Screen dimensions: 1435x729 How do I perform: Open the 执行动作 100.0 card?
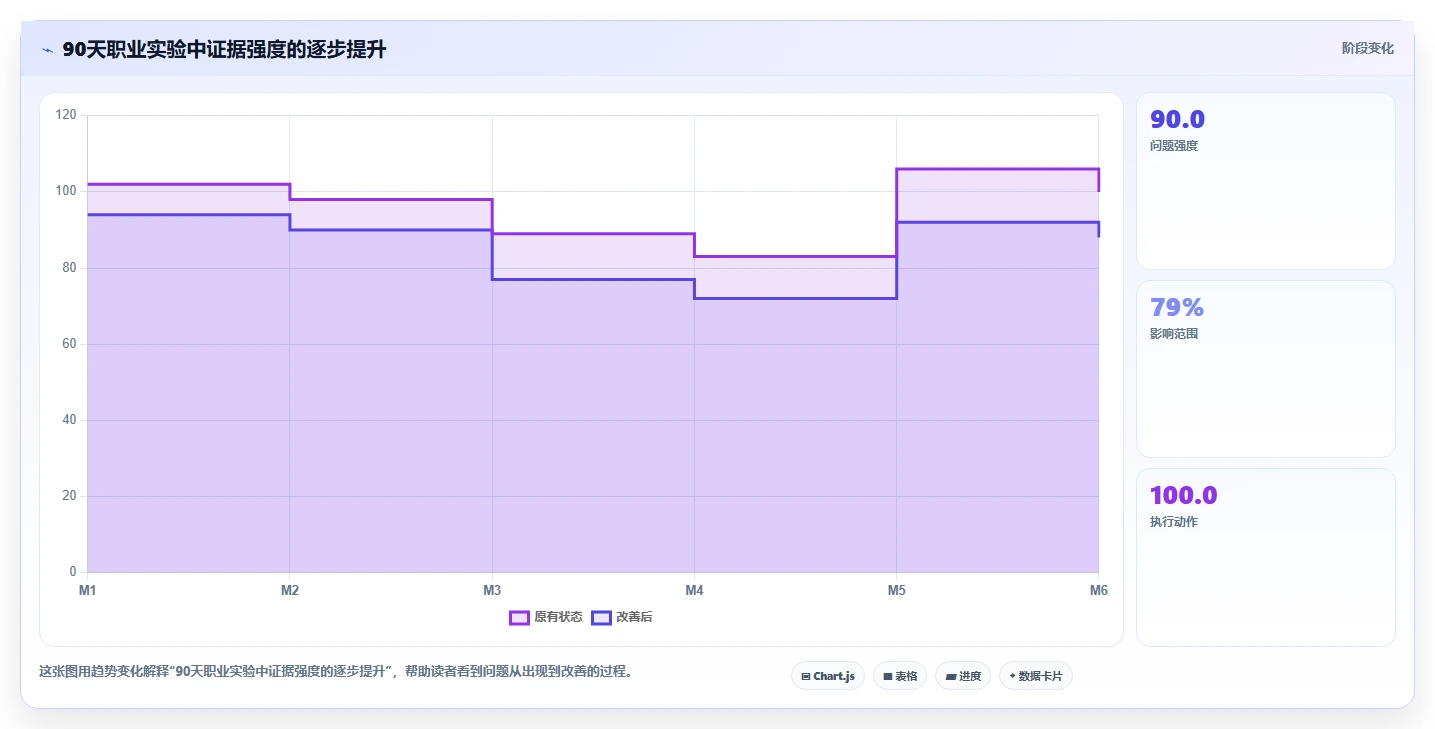click(x=1265, y=557)
